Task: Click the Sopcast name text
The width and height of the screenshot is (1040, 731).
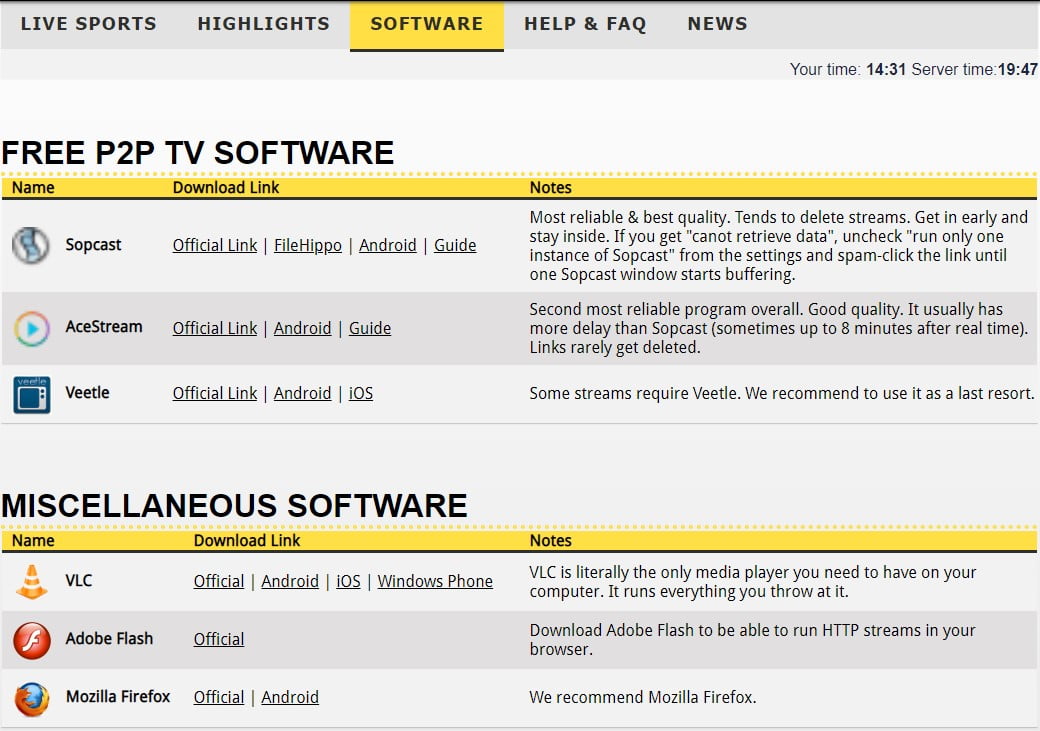Action: 94,245
